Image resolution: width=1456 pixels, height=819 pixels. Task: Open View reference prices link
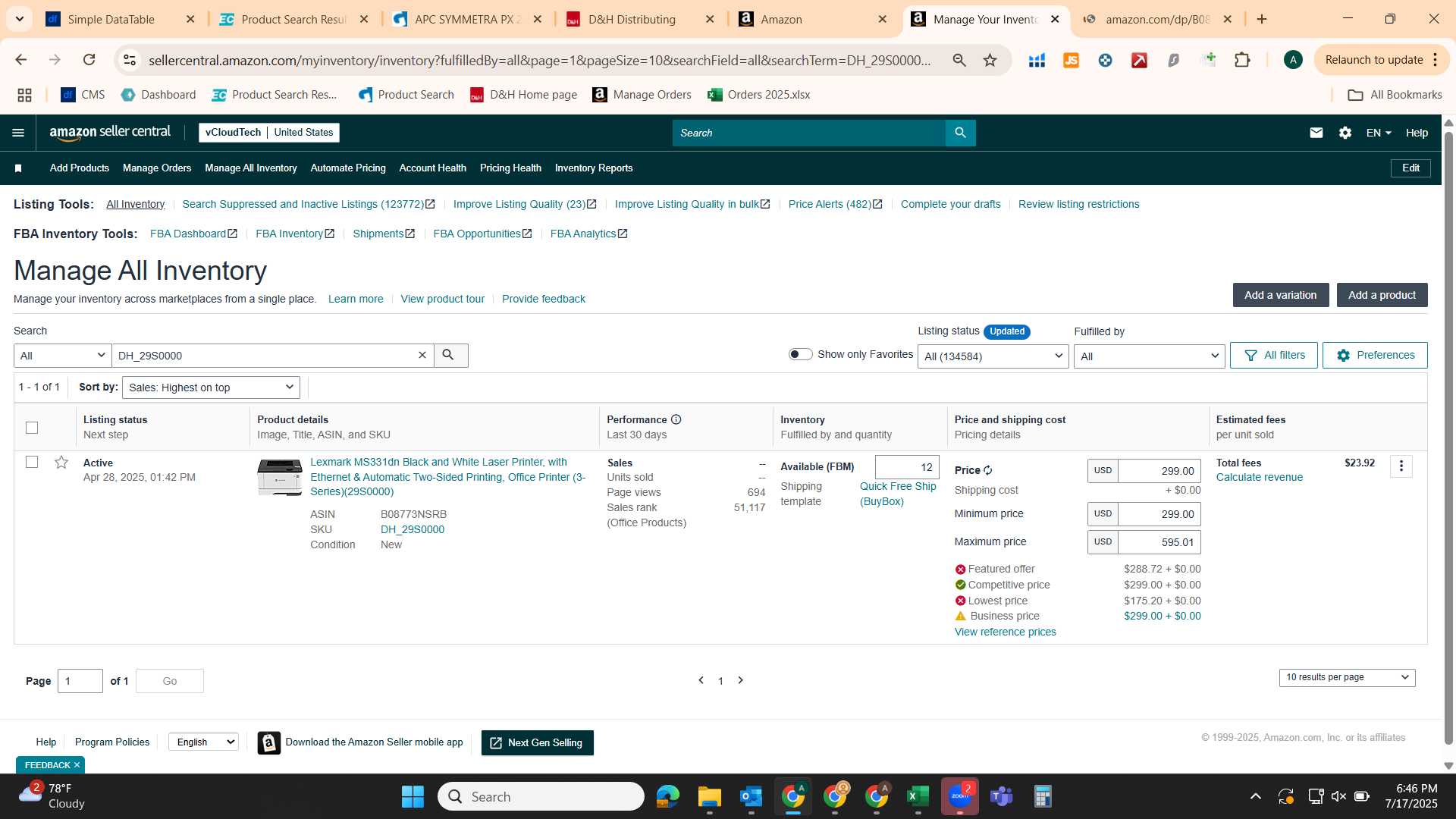click(x=1005, y=632)
